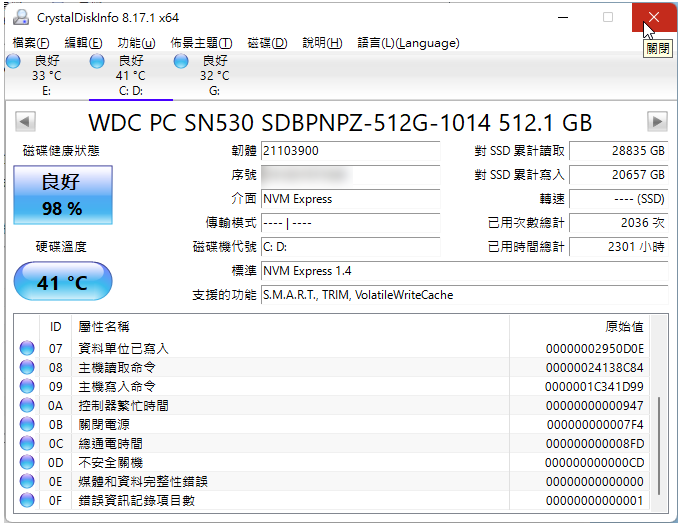The height and width of the screenshot is (527, 682).
Task: Click total host reads value 28835 GB
Action: [618, 151]
